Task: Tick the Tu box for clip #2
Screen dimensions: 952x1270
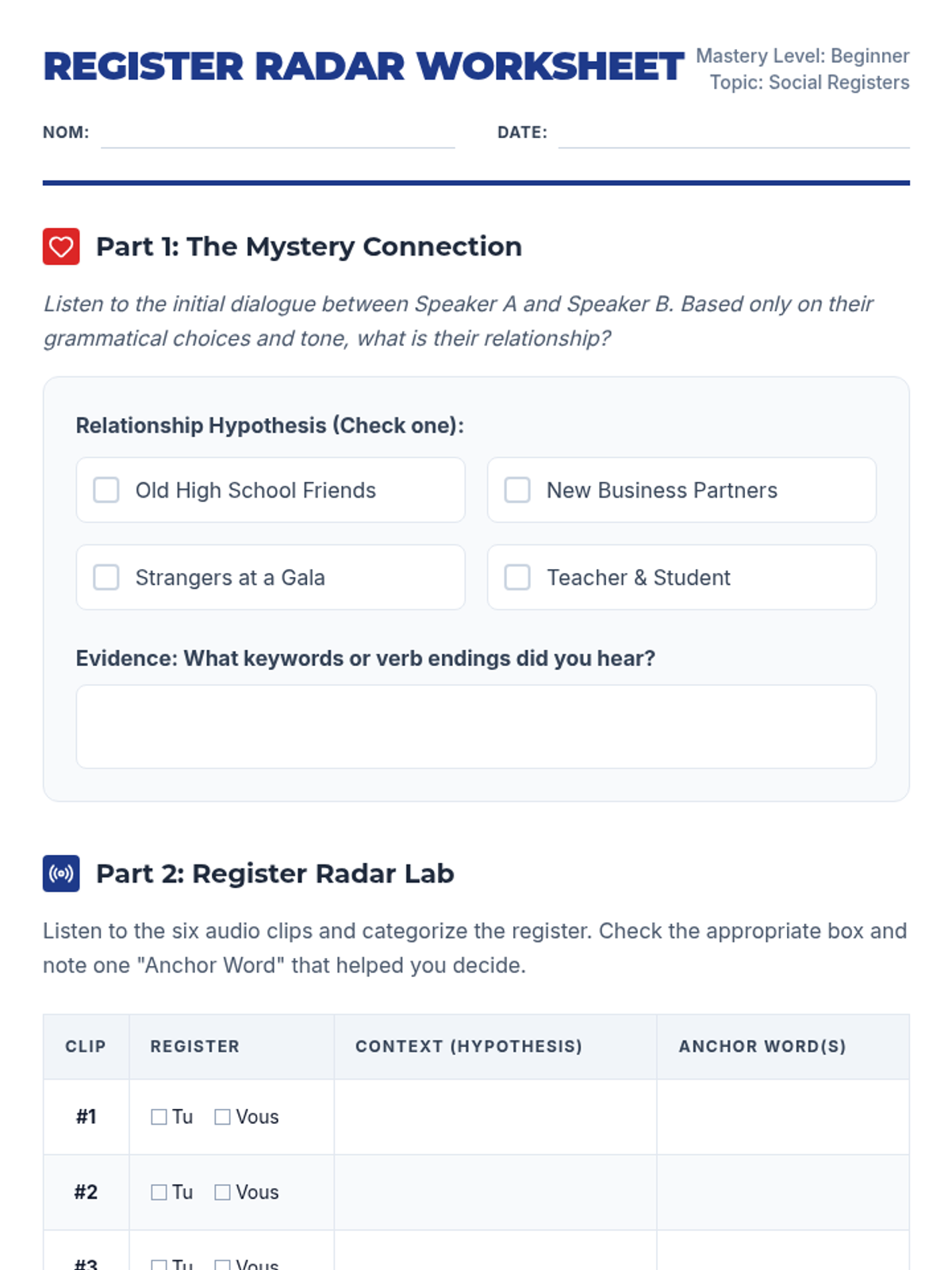Action: tap(159, 1192)
